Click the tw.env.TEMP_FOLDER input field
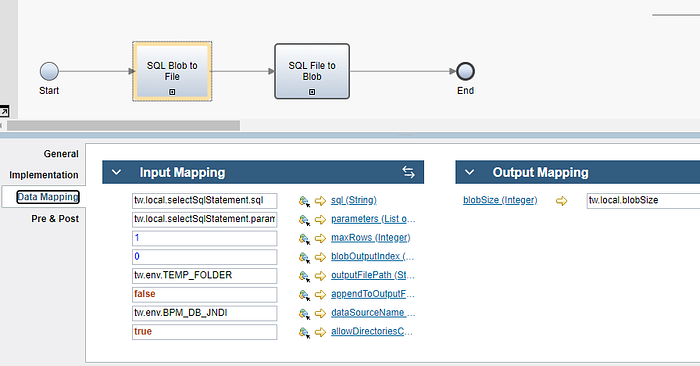The width and height of the screenshot is (700, 366). pyautogui.click(x=204, y=275)
